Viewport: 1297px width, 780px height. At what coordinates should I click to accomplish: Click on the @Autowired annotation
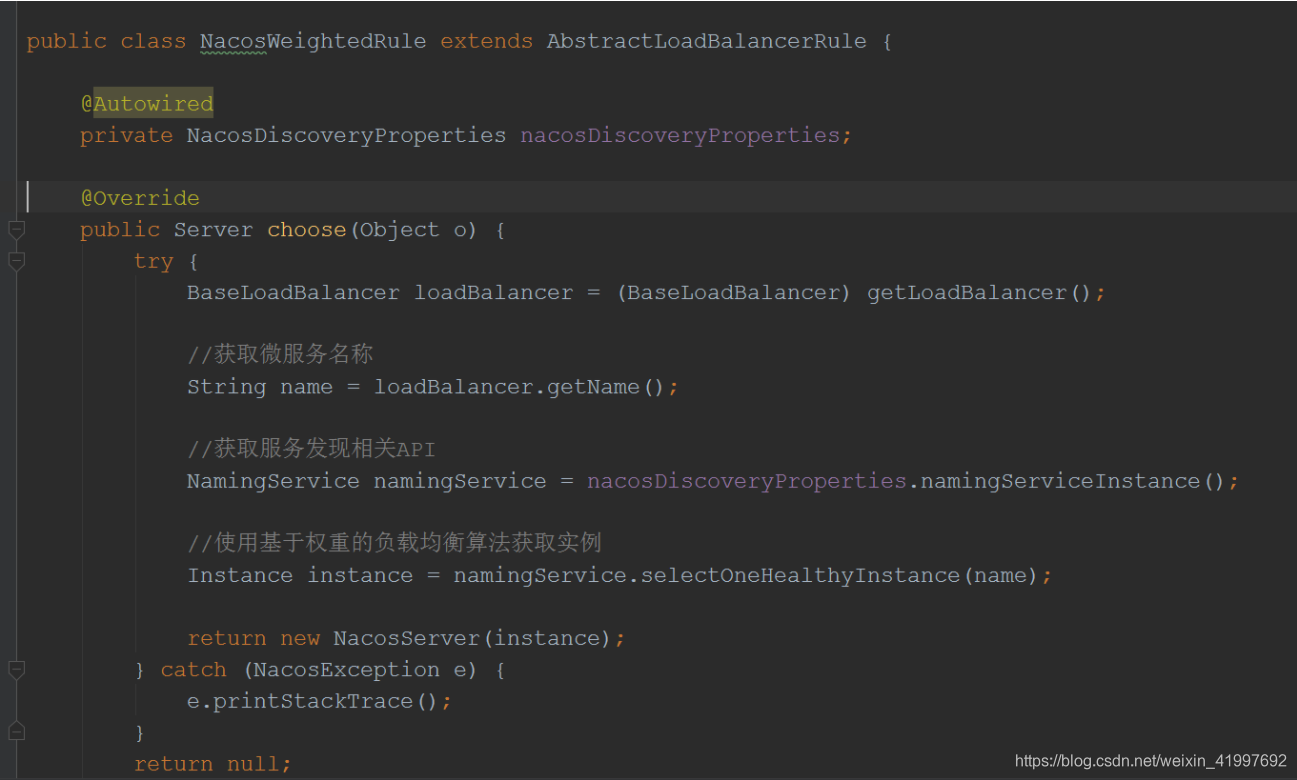coord(147,104)
